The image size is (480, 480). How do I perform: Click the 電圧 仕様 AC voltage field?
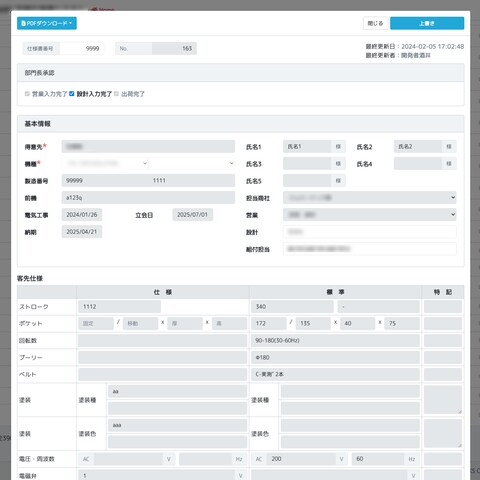point(128,459)
